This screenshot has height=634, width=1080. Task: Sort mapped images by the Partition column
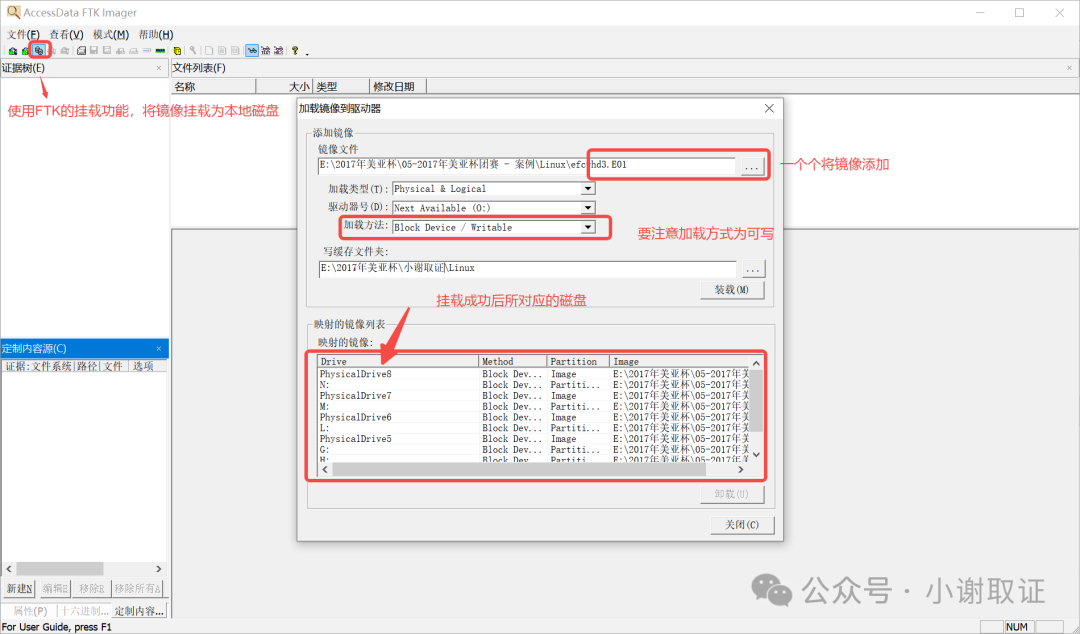click(x=578, y=361)
